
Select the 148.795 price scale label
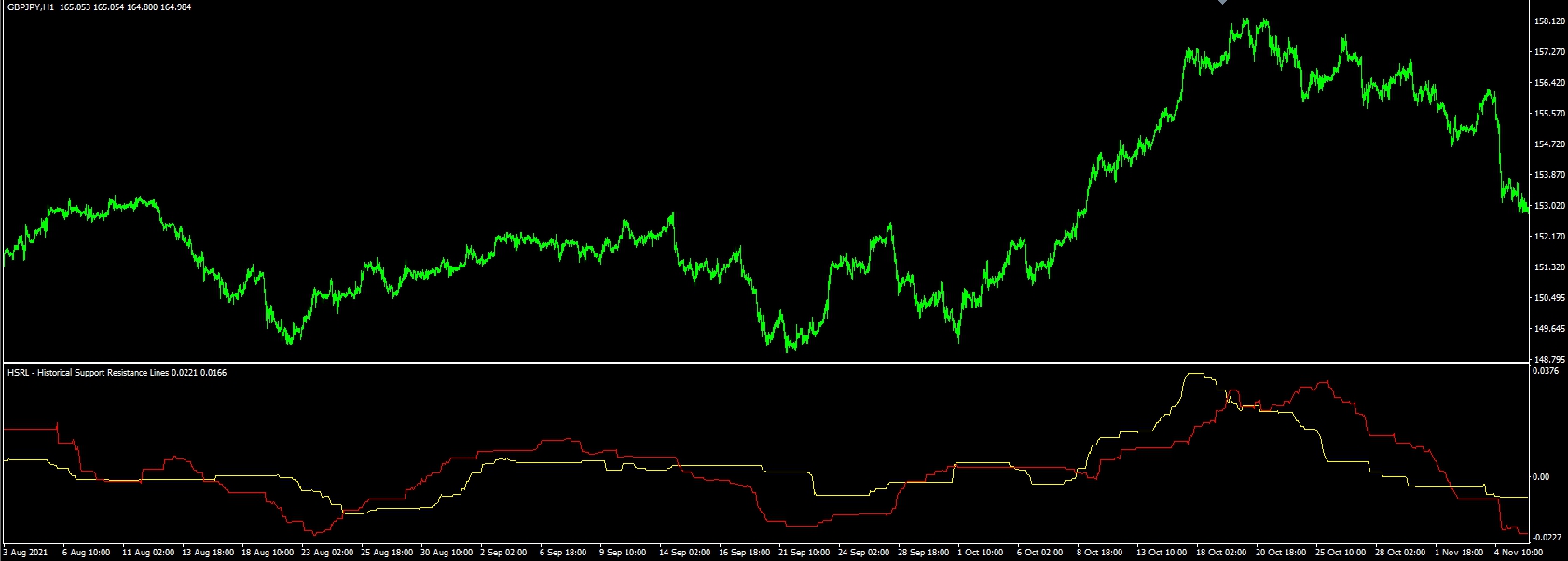point(1549,360)
